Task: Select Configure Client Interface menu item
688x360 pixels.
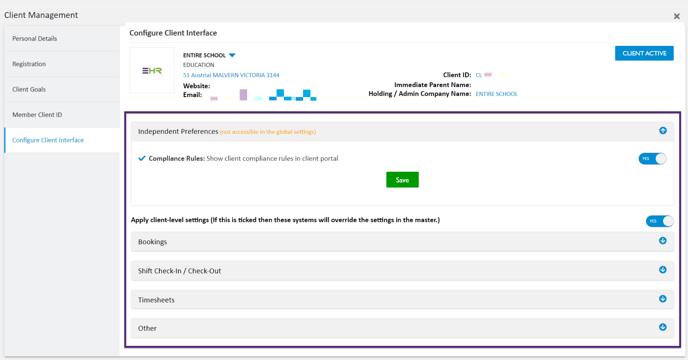Action: (x=62, y=140)
